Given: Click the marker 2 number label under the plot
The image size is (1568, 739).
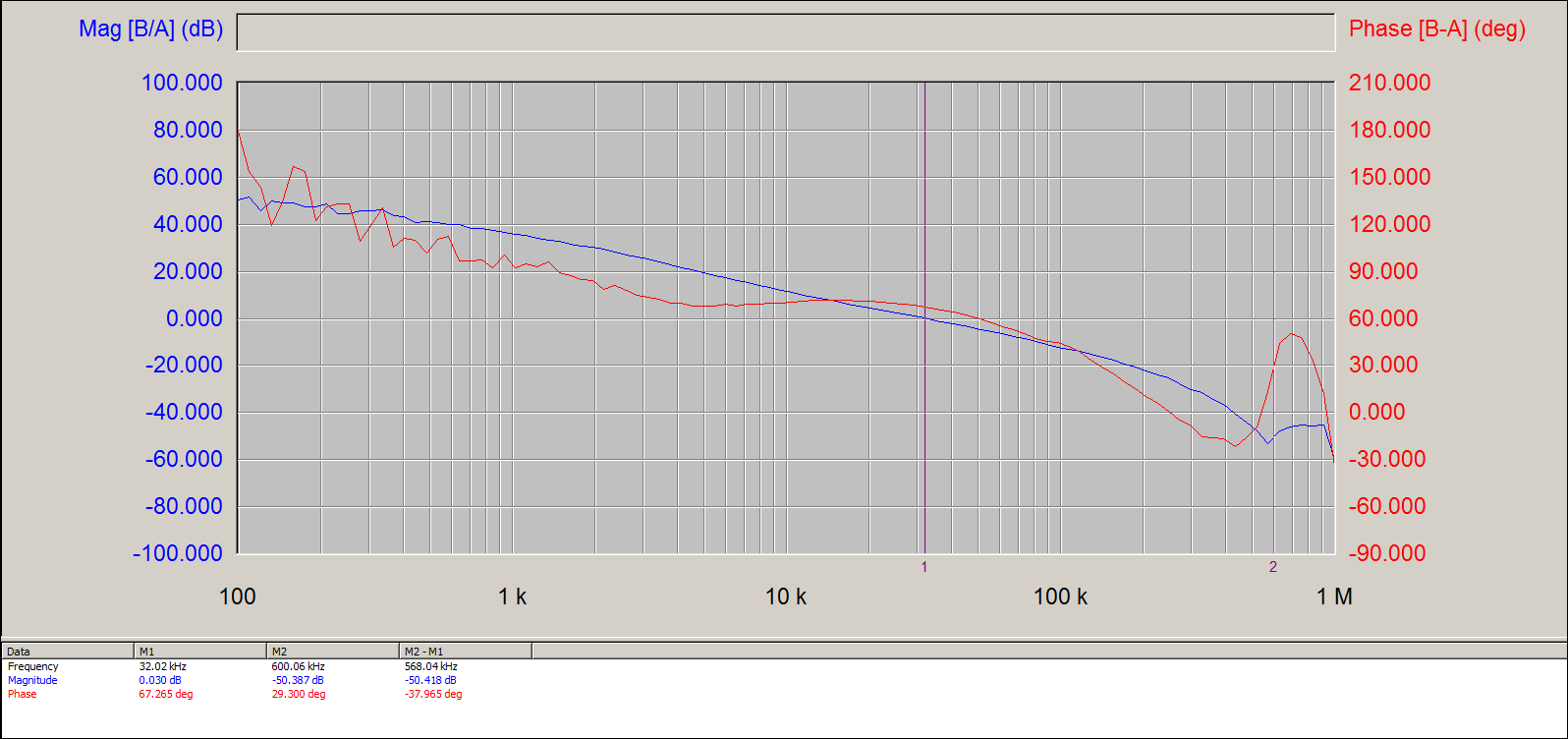Looking at the screenshot, I should point(1273,567).
